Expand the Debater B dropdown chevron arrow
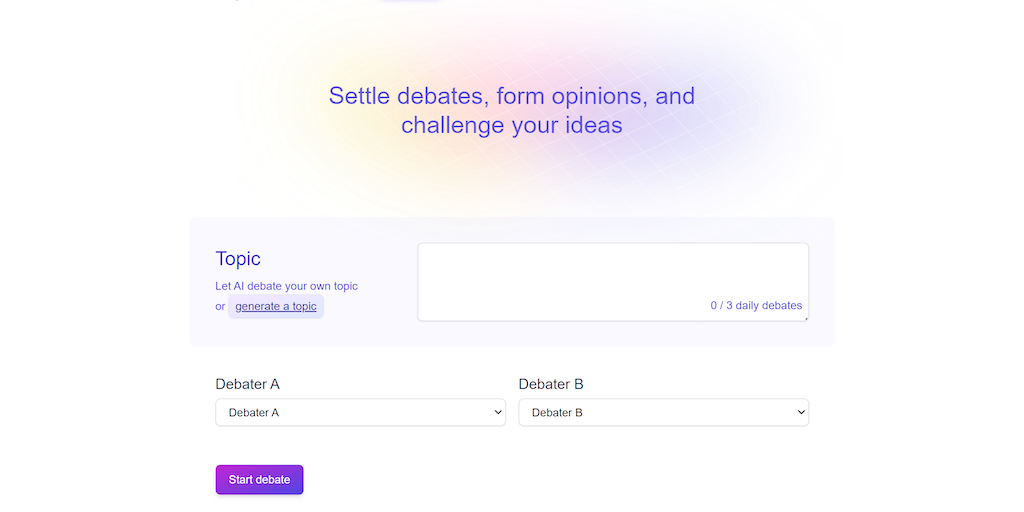The height and width of the screenshot is (512, 1024). coord(801,412)
